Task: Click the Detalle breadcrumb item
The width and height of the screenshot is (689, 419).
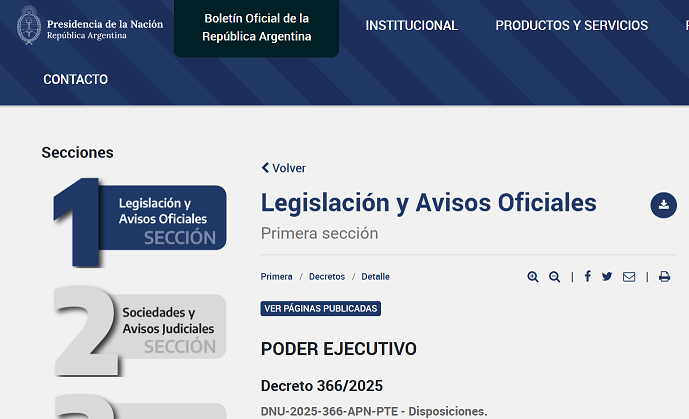Action: pos(375,277)
